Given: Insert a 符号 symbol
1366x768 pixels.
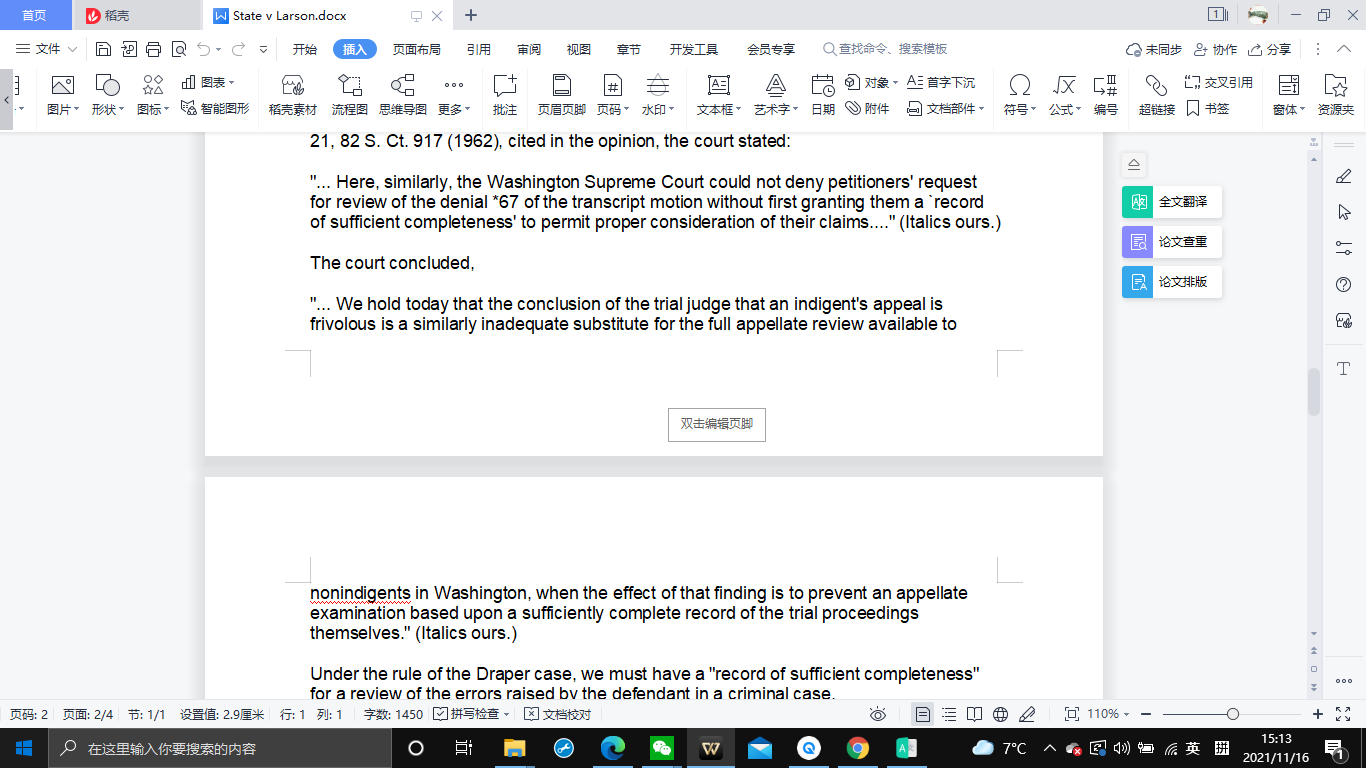Looking at the screenshot, I should 1020,95.
